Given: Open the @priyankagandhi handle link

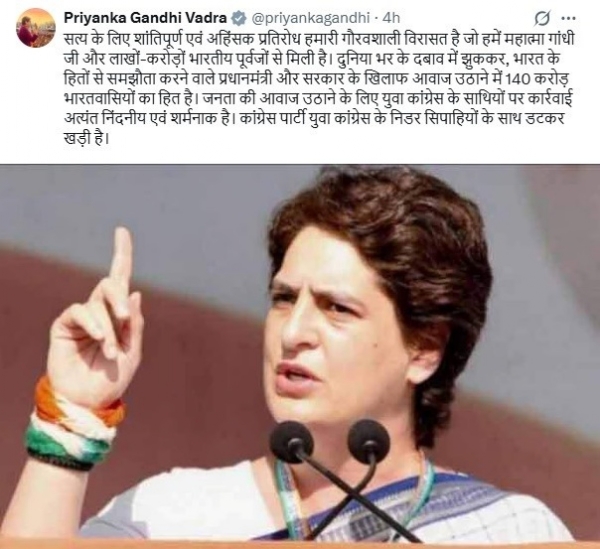Looking at the screenshot, I should point(310,18).
